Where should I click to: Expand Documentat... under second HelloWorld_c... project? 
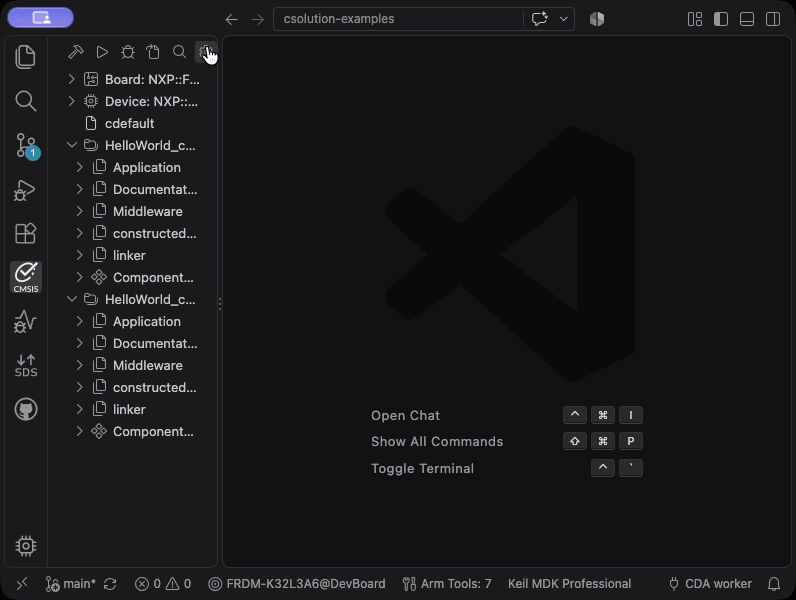tap(80, 343)
